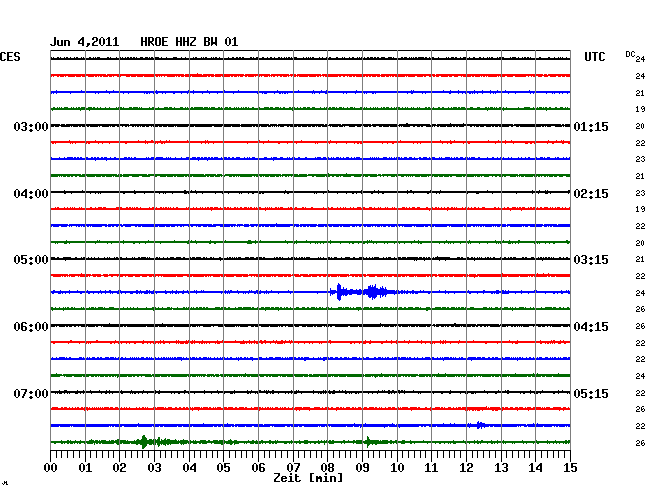Screen dimensions: 650x494
Task: Click the '03:00' local time label
Action: [x=31, y=126]
